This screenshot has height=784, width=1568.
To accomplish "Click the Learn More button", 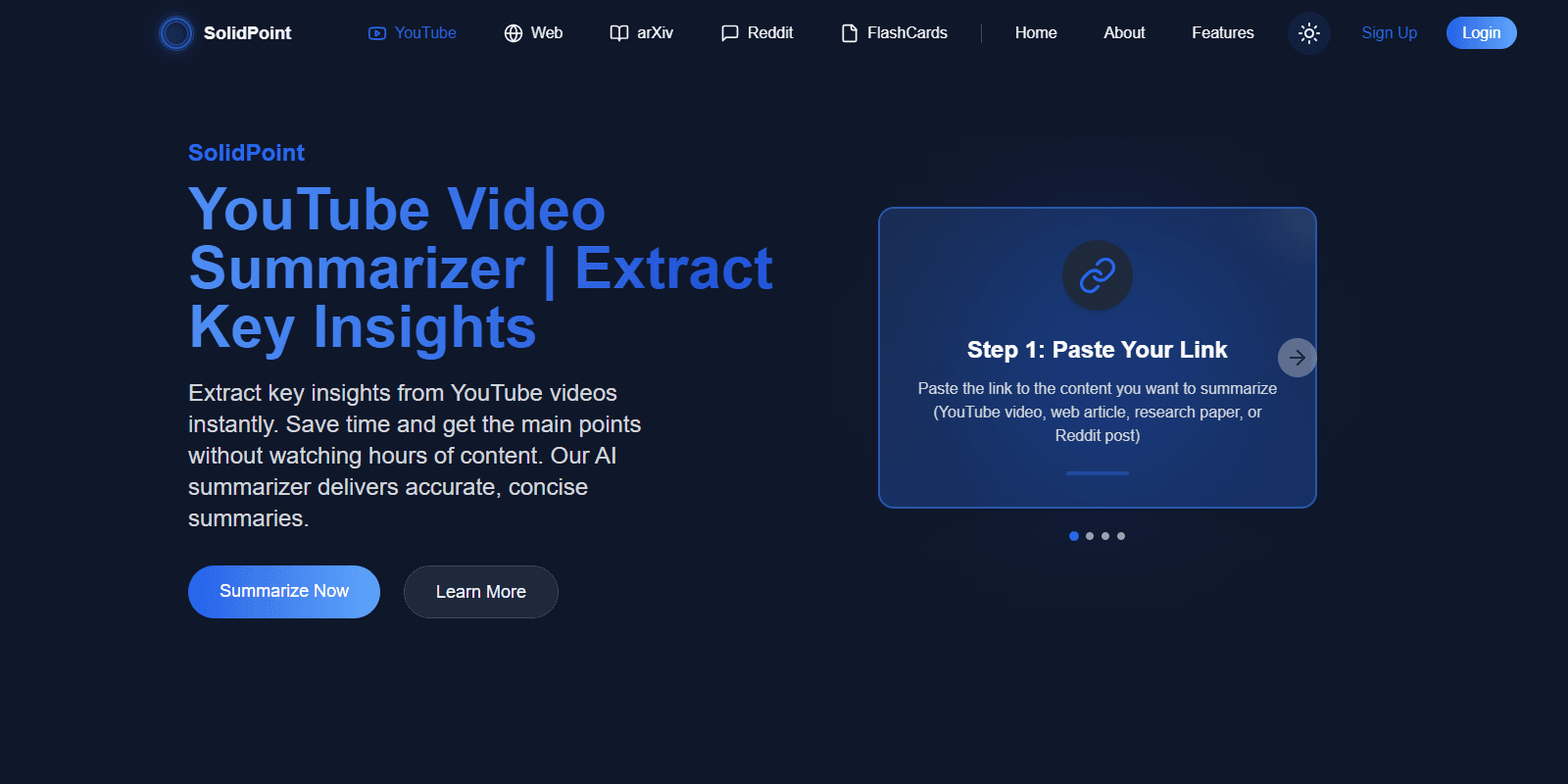I will click(x=481, y=592).
